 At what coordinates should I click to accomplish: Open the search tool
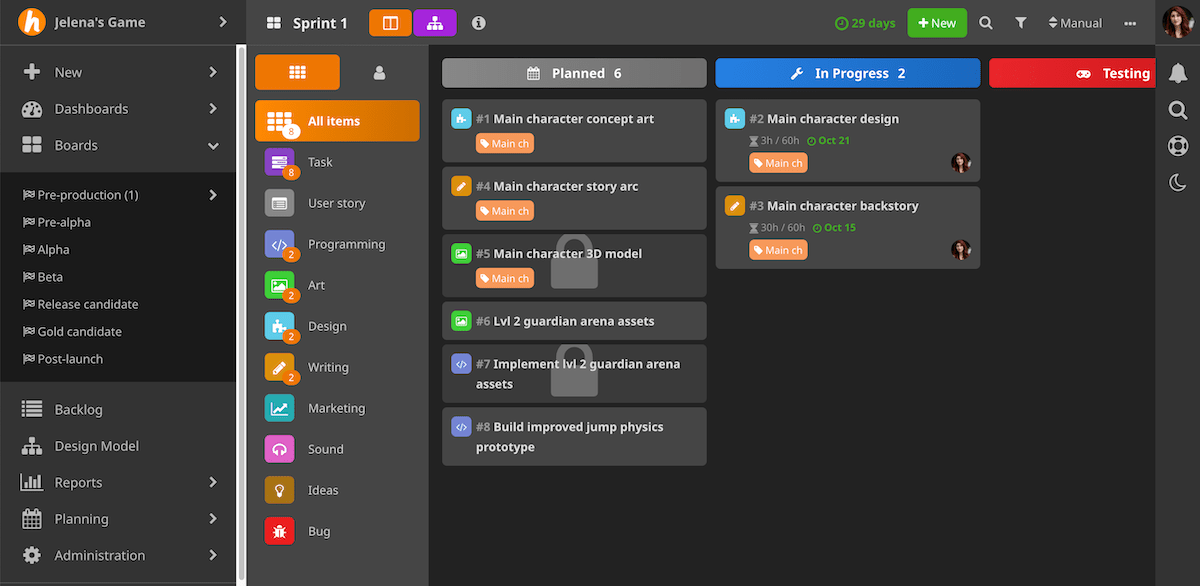point(986,22)
